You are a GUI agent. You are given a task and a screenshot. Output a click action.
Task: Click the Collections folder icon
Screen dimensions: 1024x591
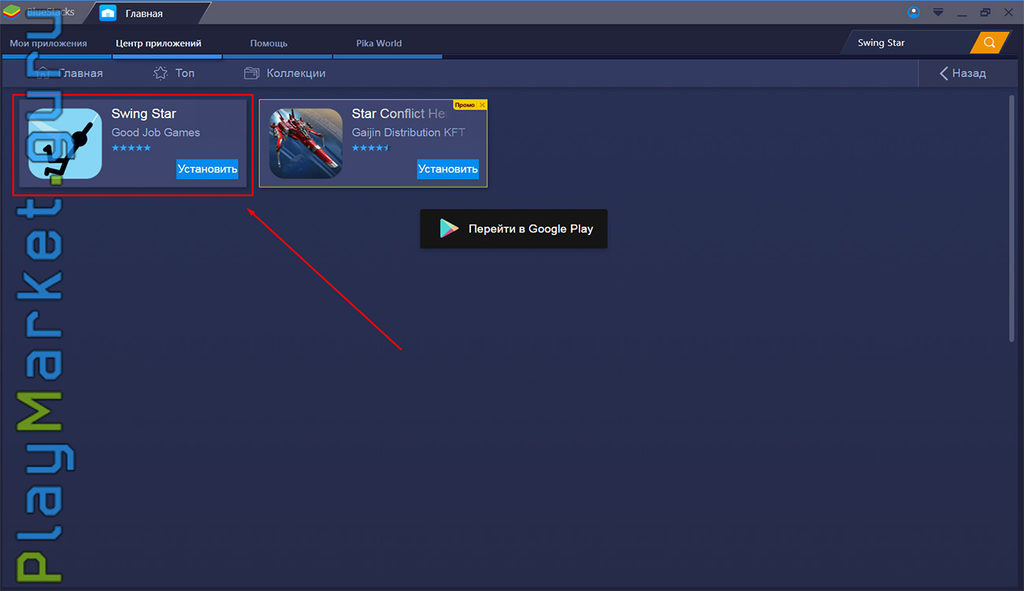click(x=251, y=73)
